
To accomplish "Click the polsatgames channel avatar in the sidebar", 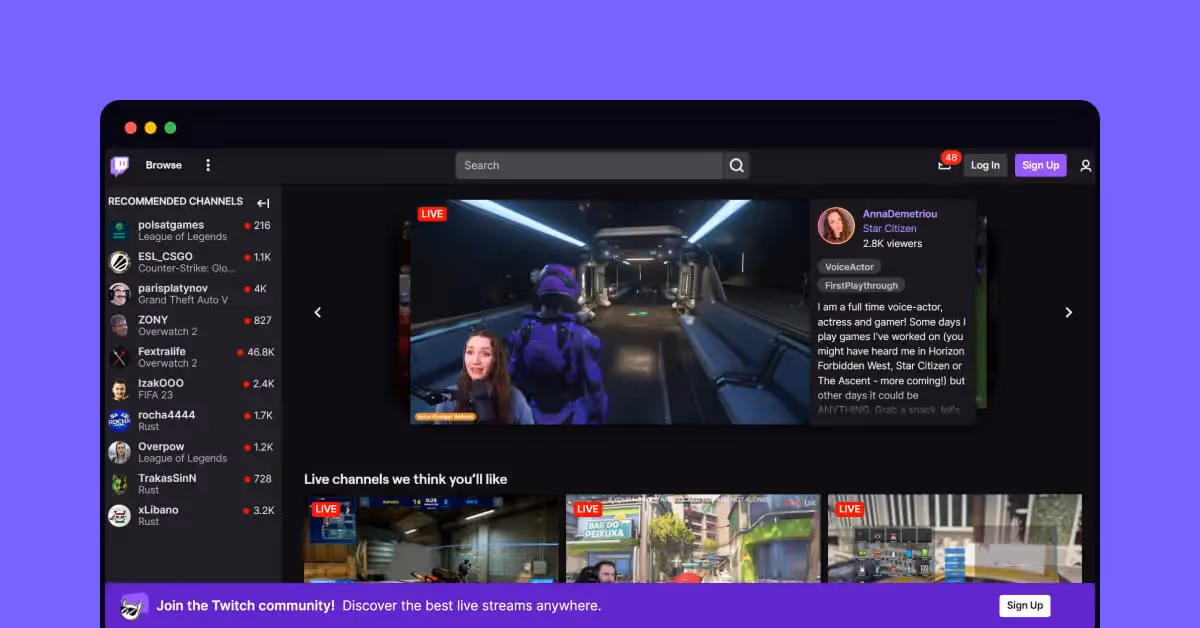I will [x=119, y=230].
